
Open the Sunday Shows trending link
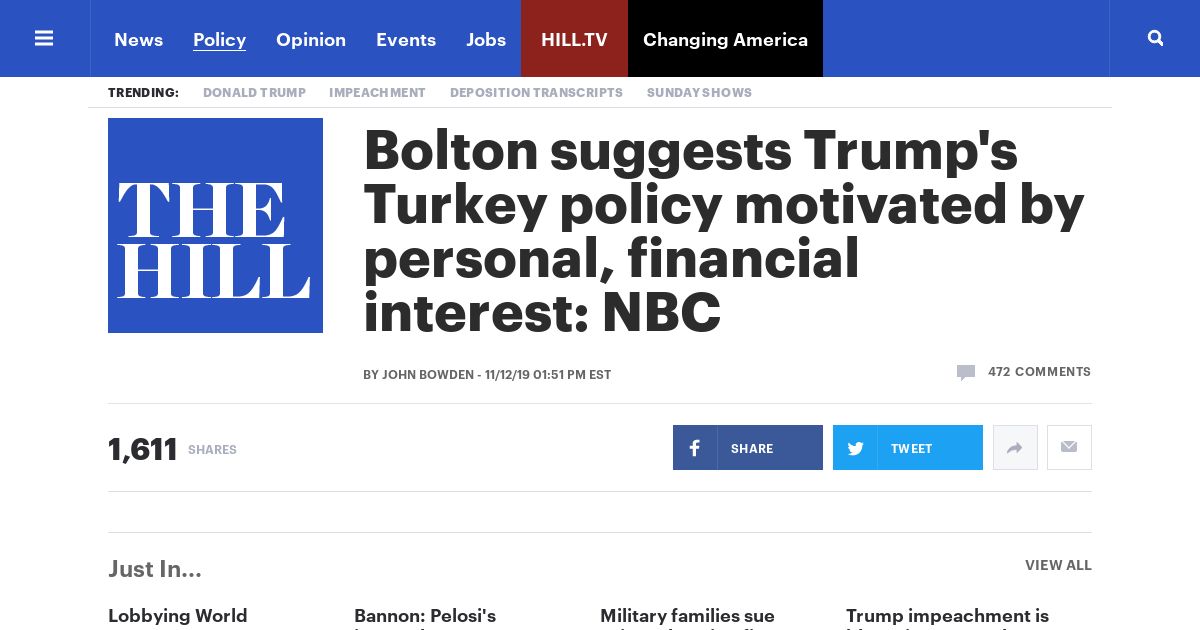(699, 92)
